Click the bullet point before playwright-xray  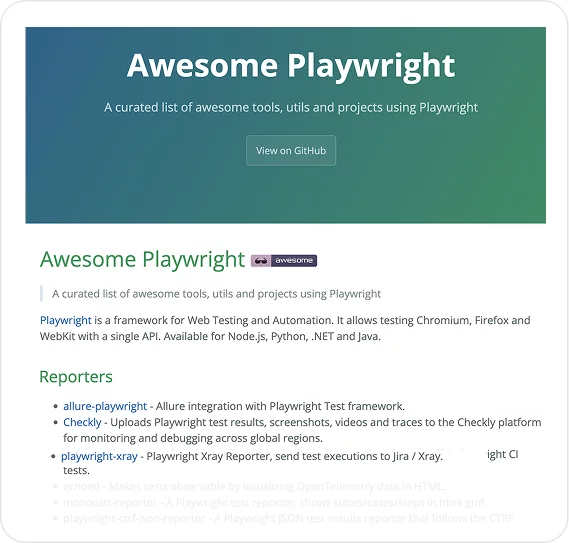pyautogui.click(x=53, y=456)
